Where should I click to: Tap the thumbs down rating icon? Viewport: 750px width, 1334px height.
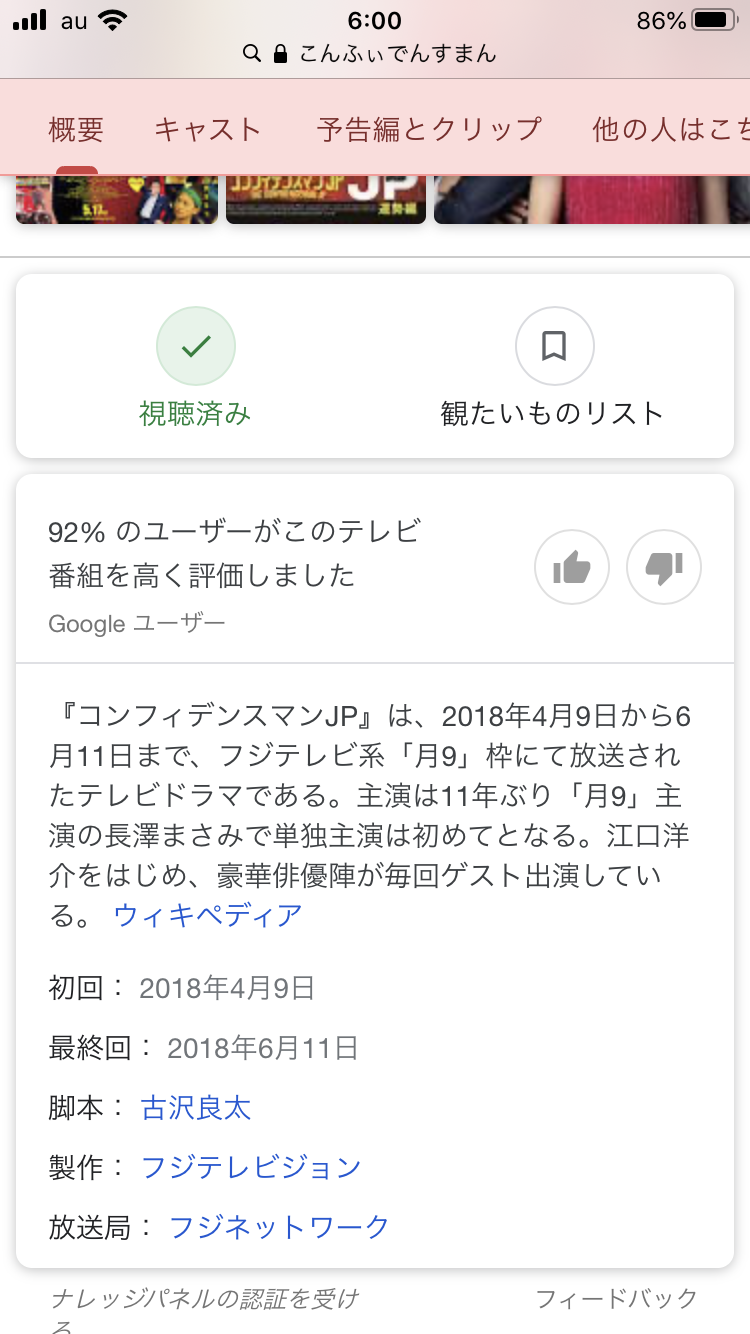663,568
